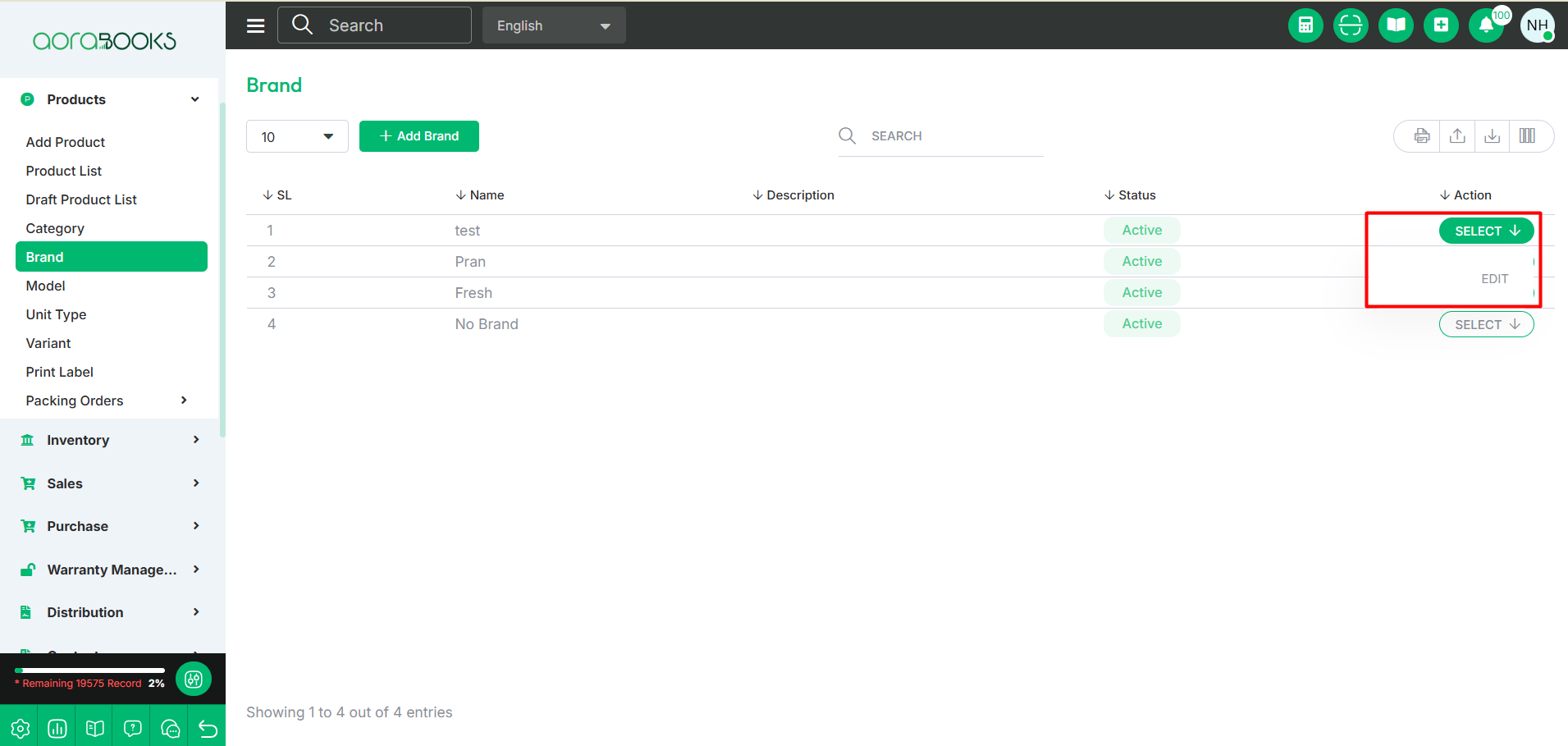Open the Unit Type page

(x=56, y=314)
